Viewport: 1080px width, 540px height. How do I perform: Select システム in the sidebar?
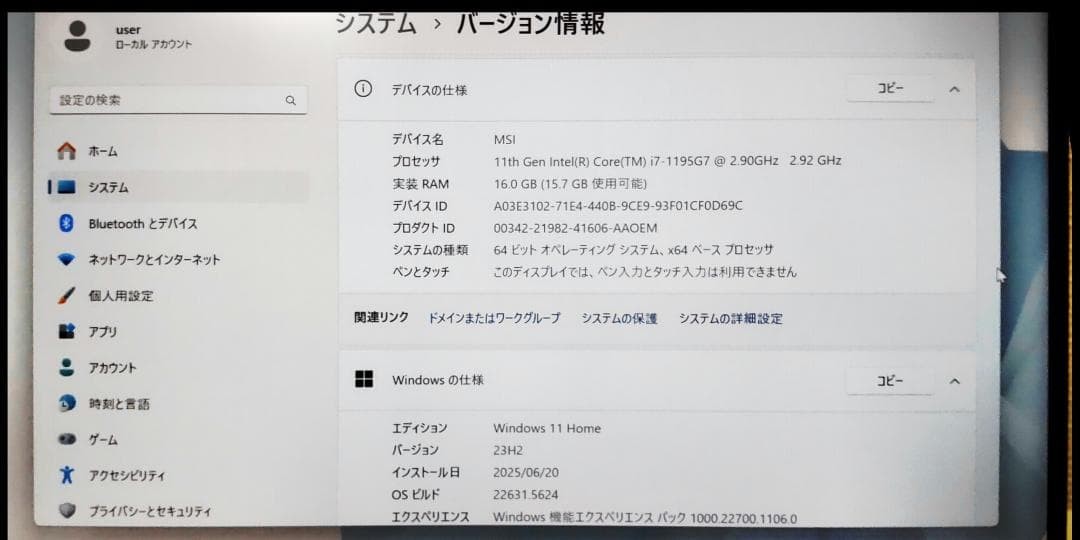pos(179,187)
